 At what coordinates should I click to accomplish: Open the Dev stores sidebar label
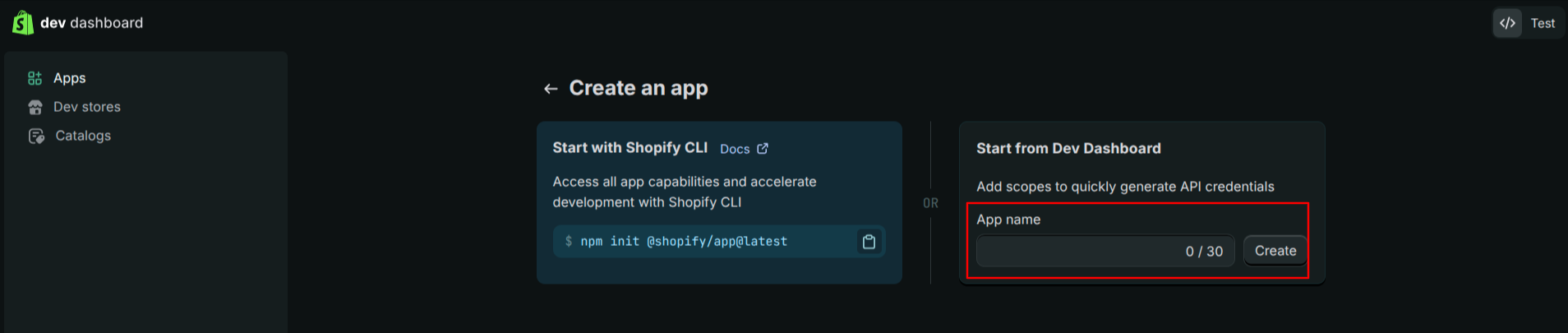point(87,107)
